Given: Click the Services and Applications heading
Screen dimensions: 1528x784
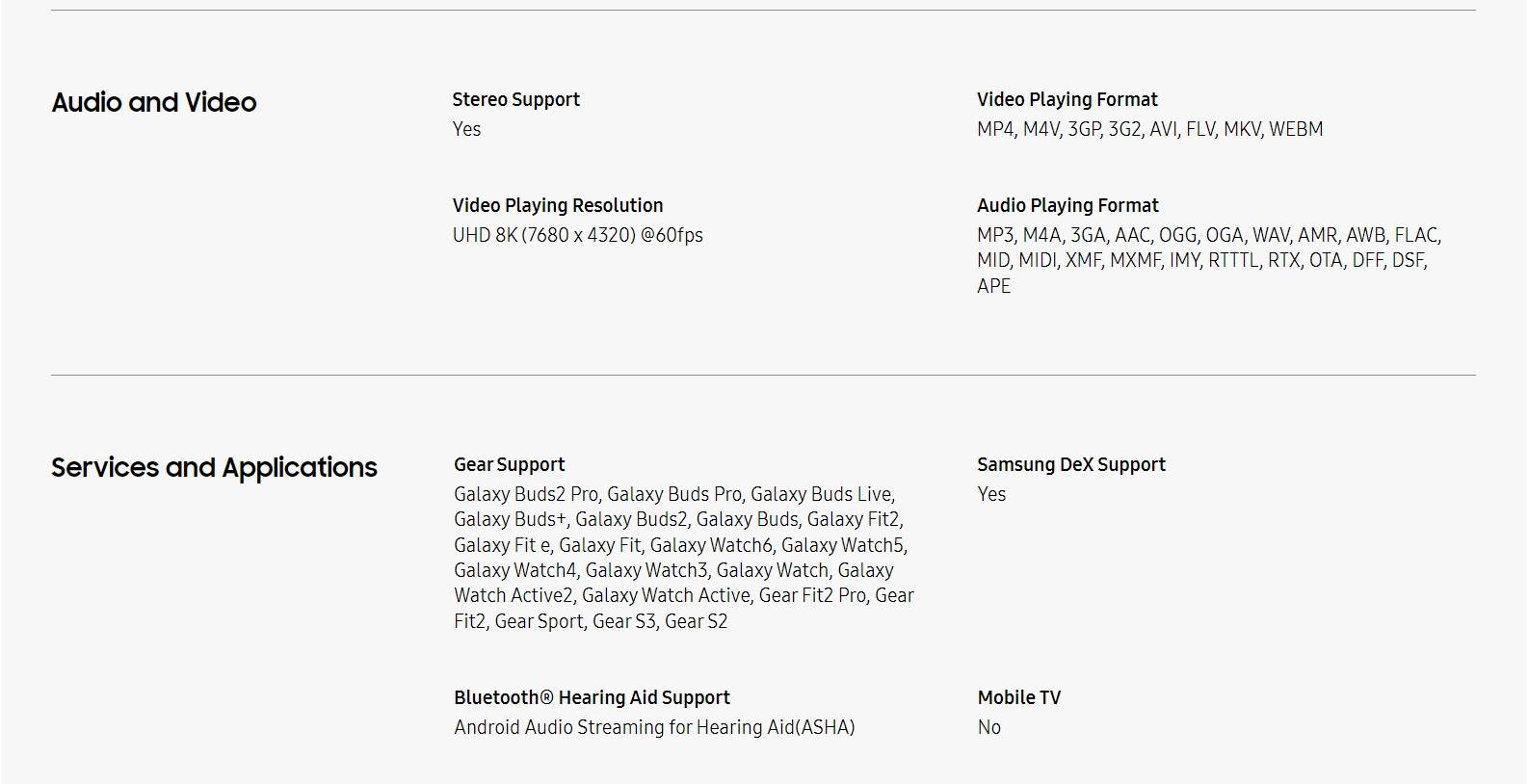Looking at the screenshot, I should [x=214, y=467].
